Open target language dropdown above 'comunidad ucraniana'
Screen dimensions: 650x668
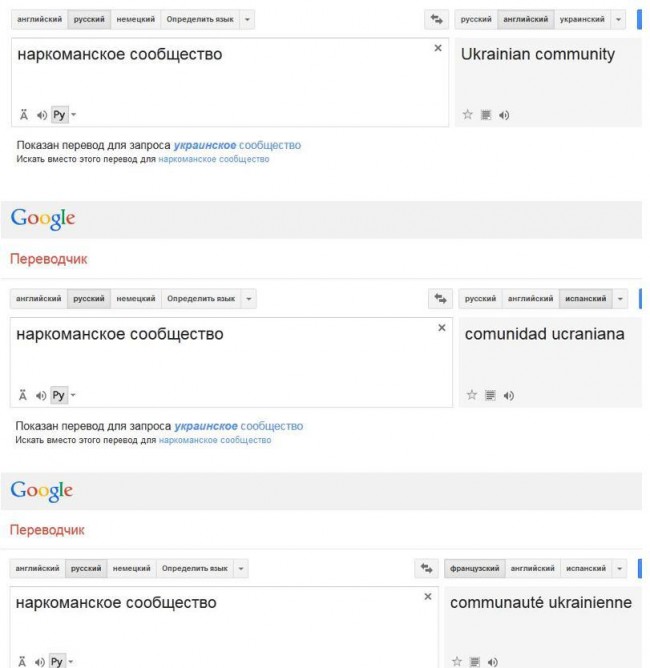coord(620,299)
